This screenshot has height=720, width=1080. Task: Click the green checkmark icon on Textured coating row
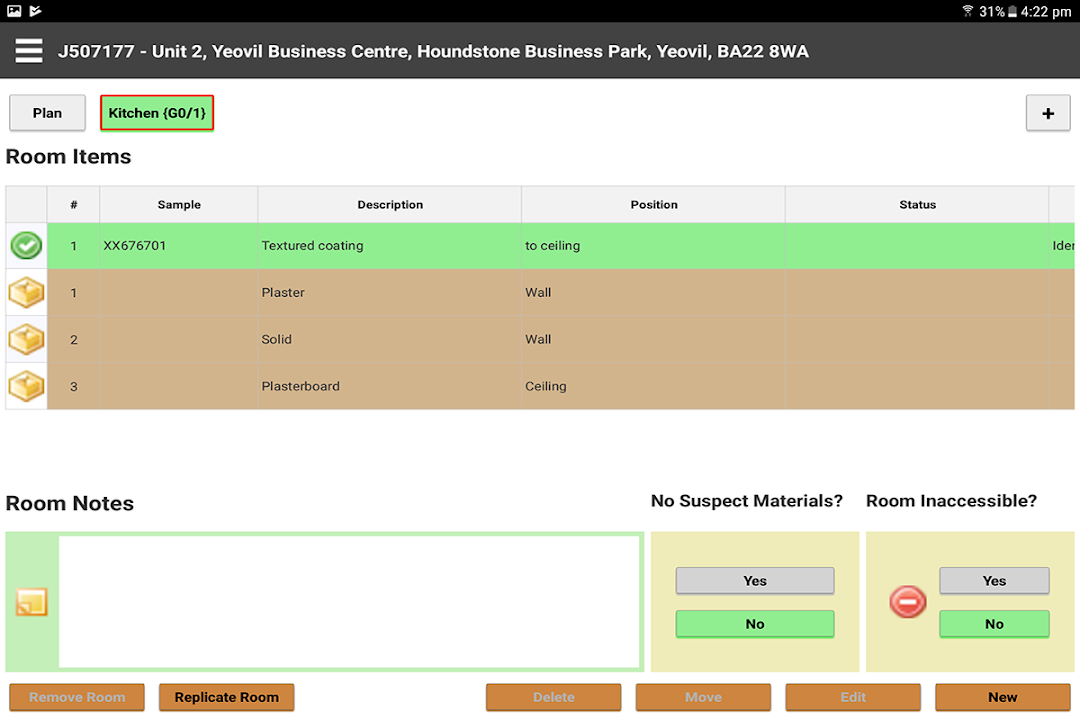click(x=26, y=246)
